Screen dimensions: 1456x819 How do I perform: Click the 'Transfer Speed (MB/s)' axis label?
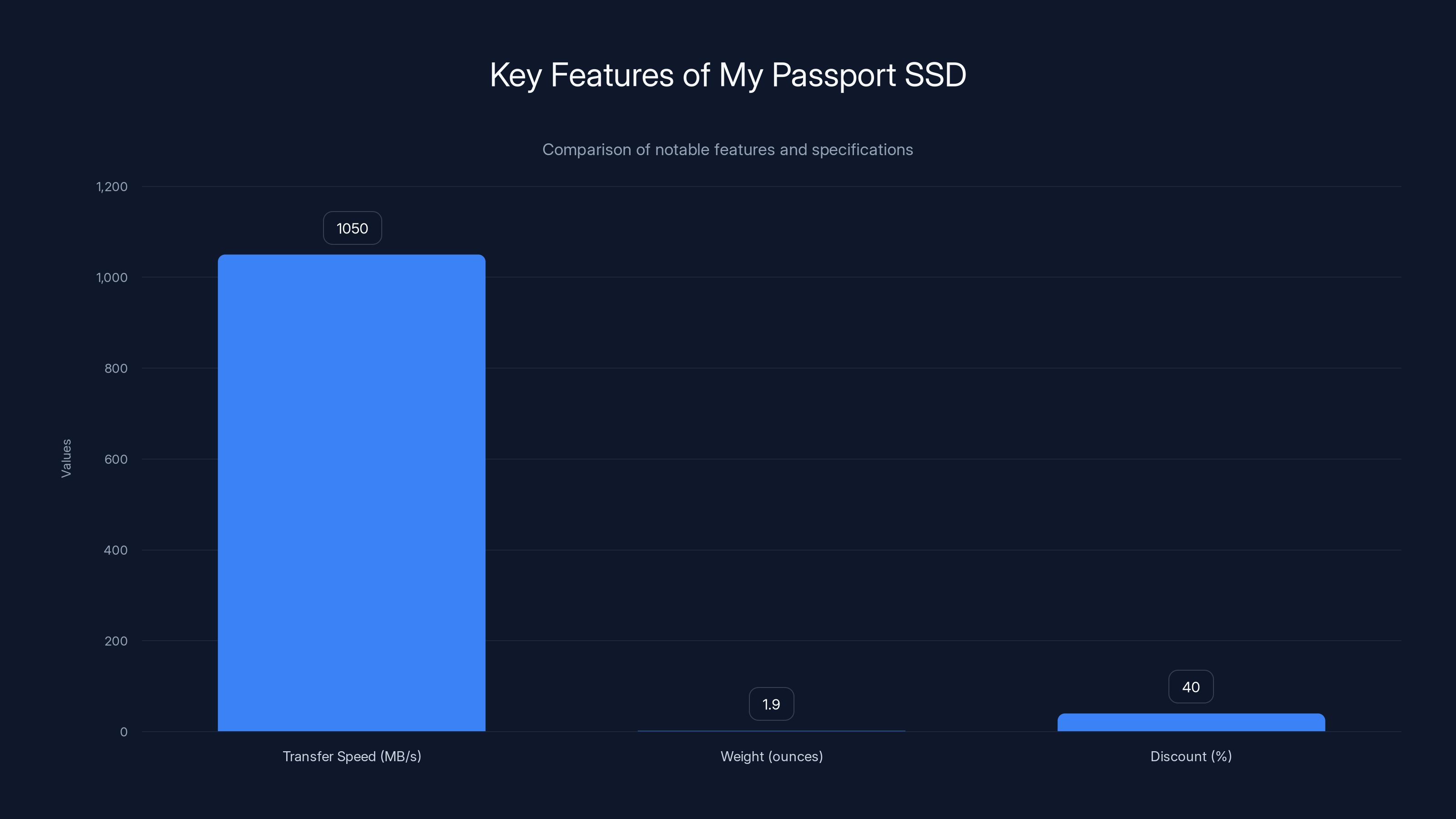pos(352,757)
